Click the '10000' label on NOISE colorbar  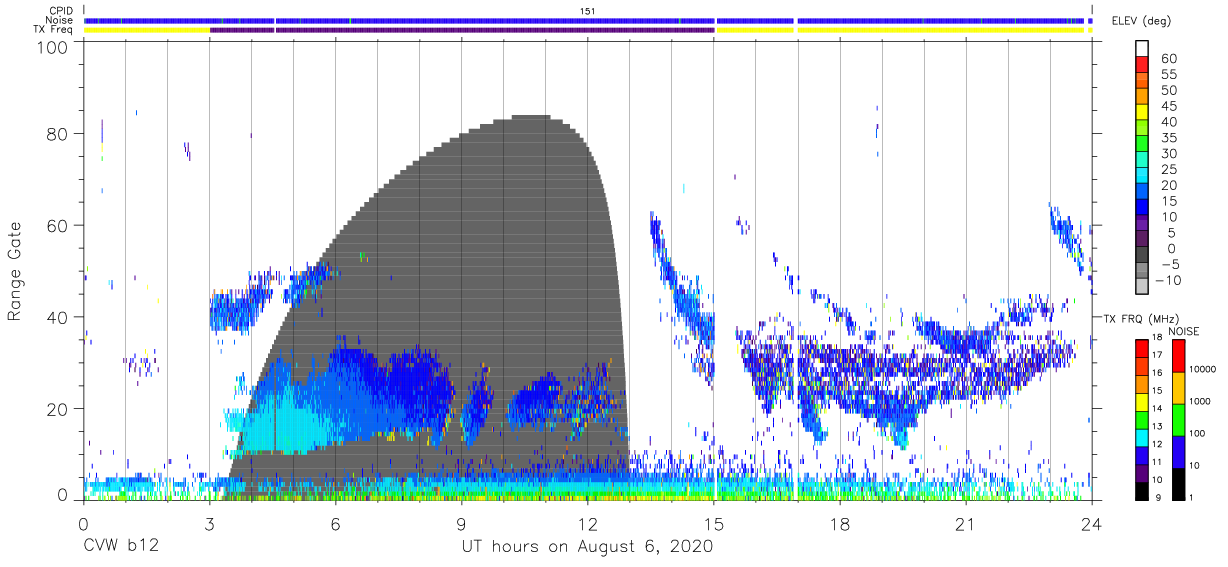1203,369
